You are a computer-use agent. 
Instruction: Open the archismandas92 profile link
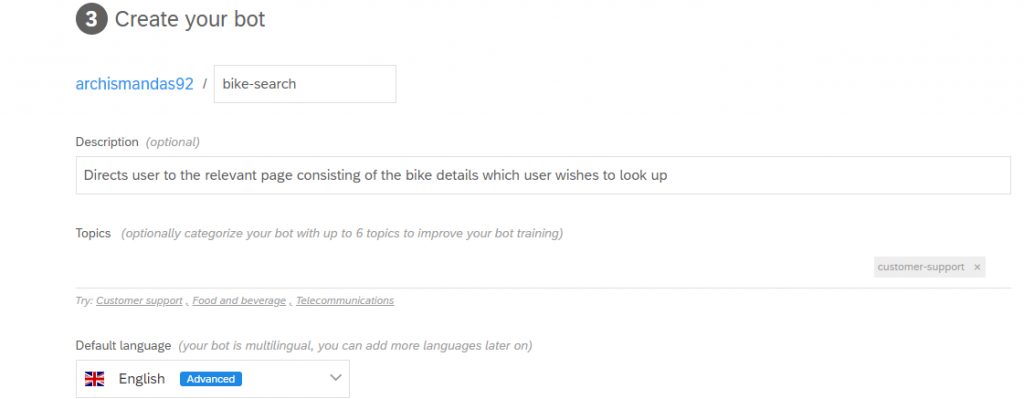pos(135,84)
